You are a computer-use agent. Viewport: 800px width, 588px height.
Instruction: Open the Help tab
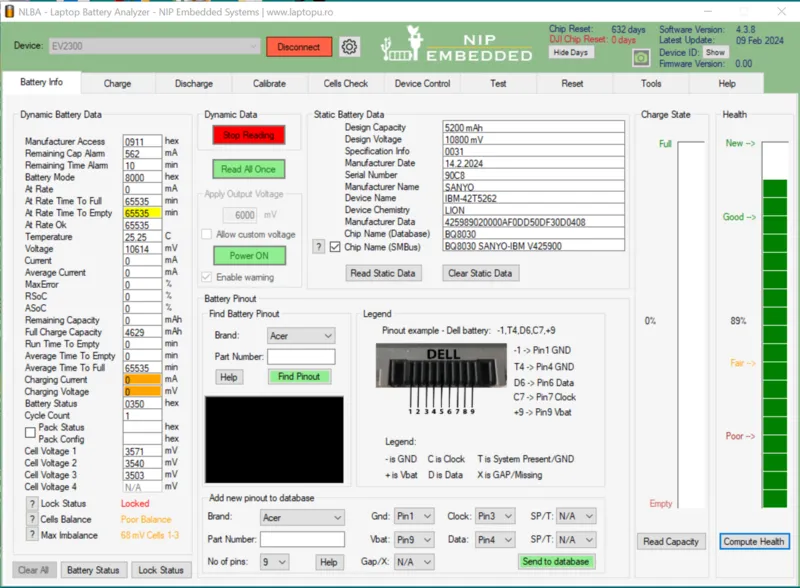[727, 83]
